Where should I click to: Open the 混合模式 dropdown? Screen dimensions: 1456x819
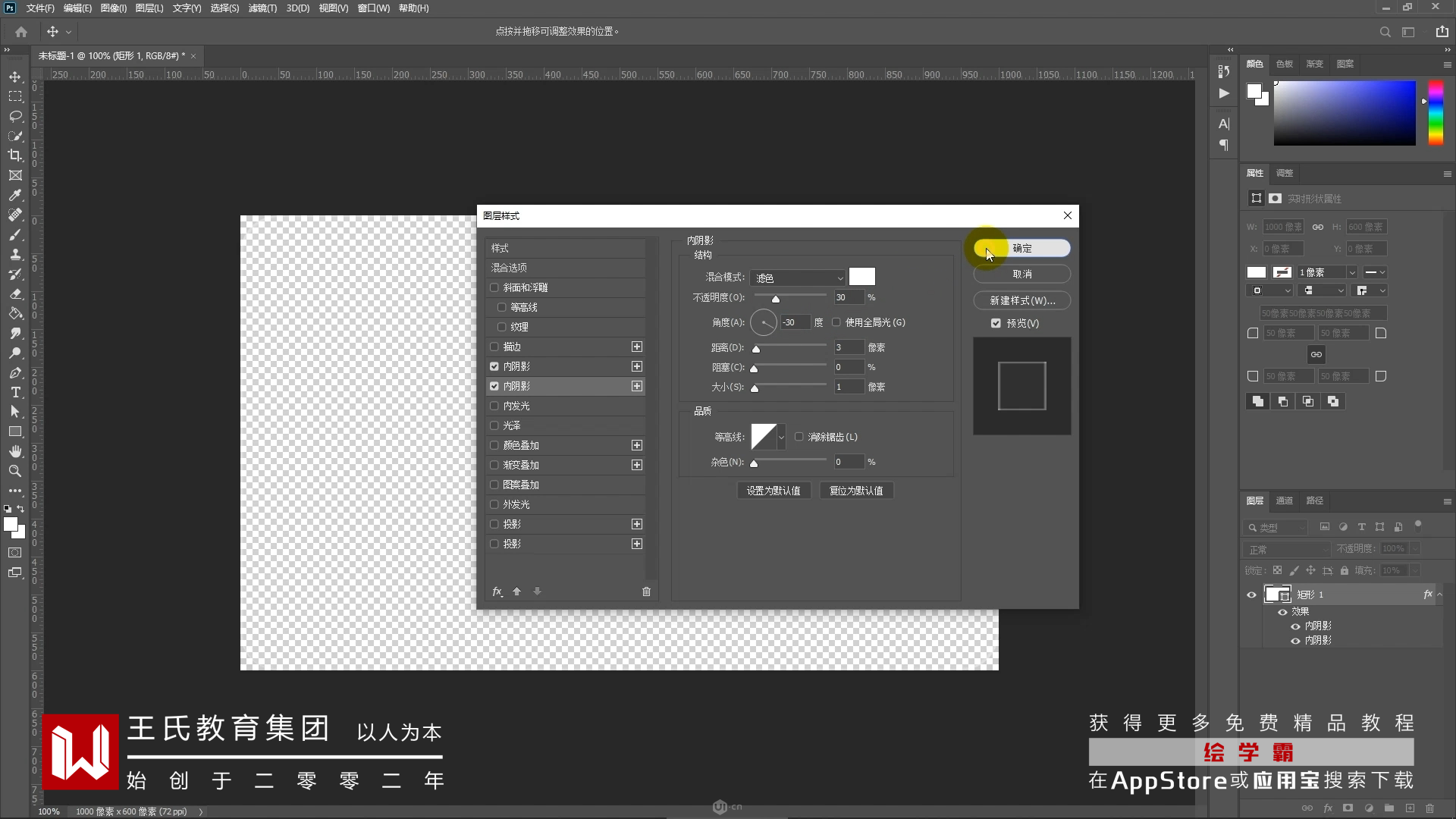point(798,278)
